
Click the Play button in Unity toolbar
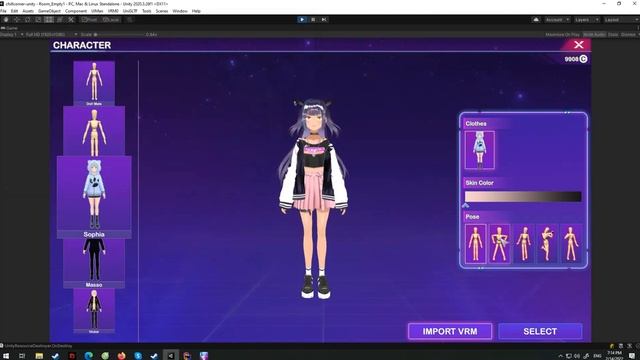coord(302,20)
